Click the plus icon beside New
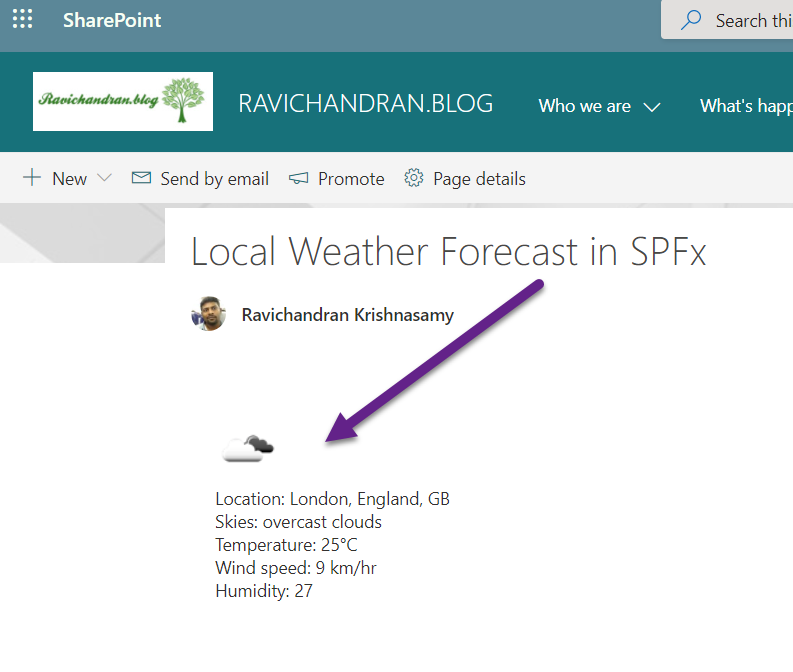Image resolution: width=793 pixels, height=672 pixels. [32, 178]
